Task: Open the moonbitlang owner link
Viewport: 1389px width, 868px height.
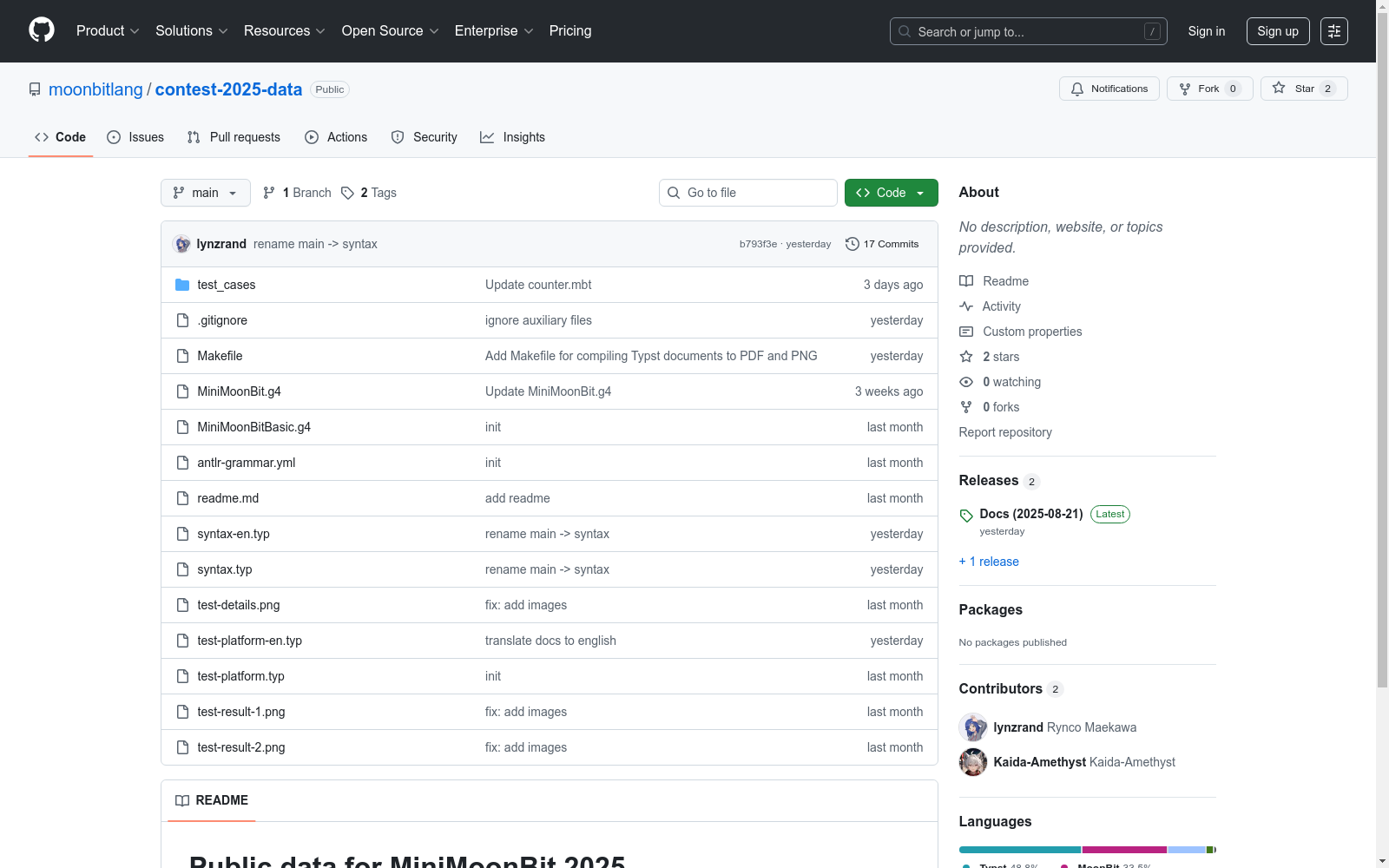Action: (x=95, y=89)
